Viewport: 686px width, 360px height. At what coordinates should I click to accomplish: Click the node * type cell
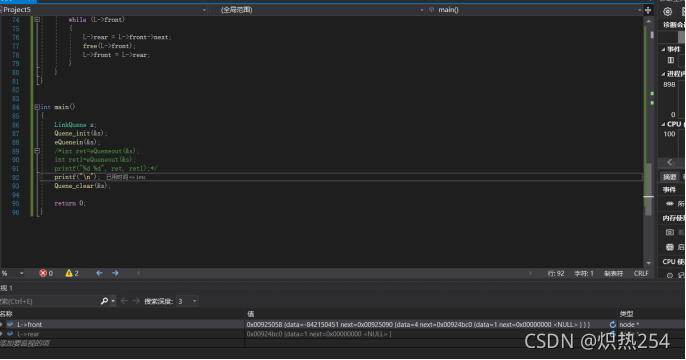coord(629,325)
